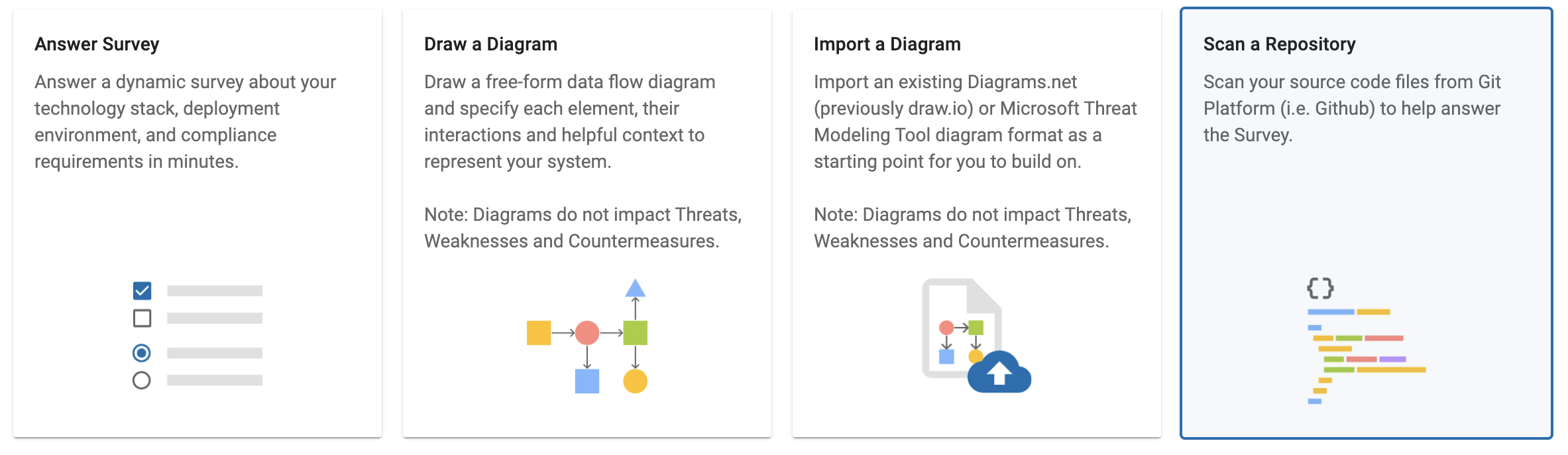Open the Import a Diagram option
The width and height of the screenshot is (1568, 455).
click(x=887, y=44)
